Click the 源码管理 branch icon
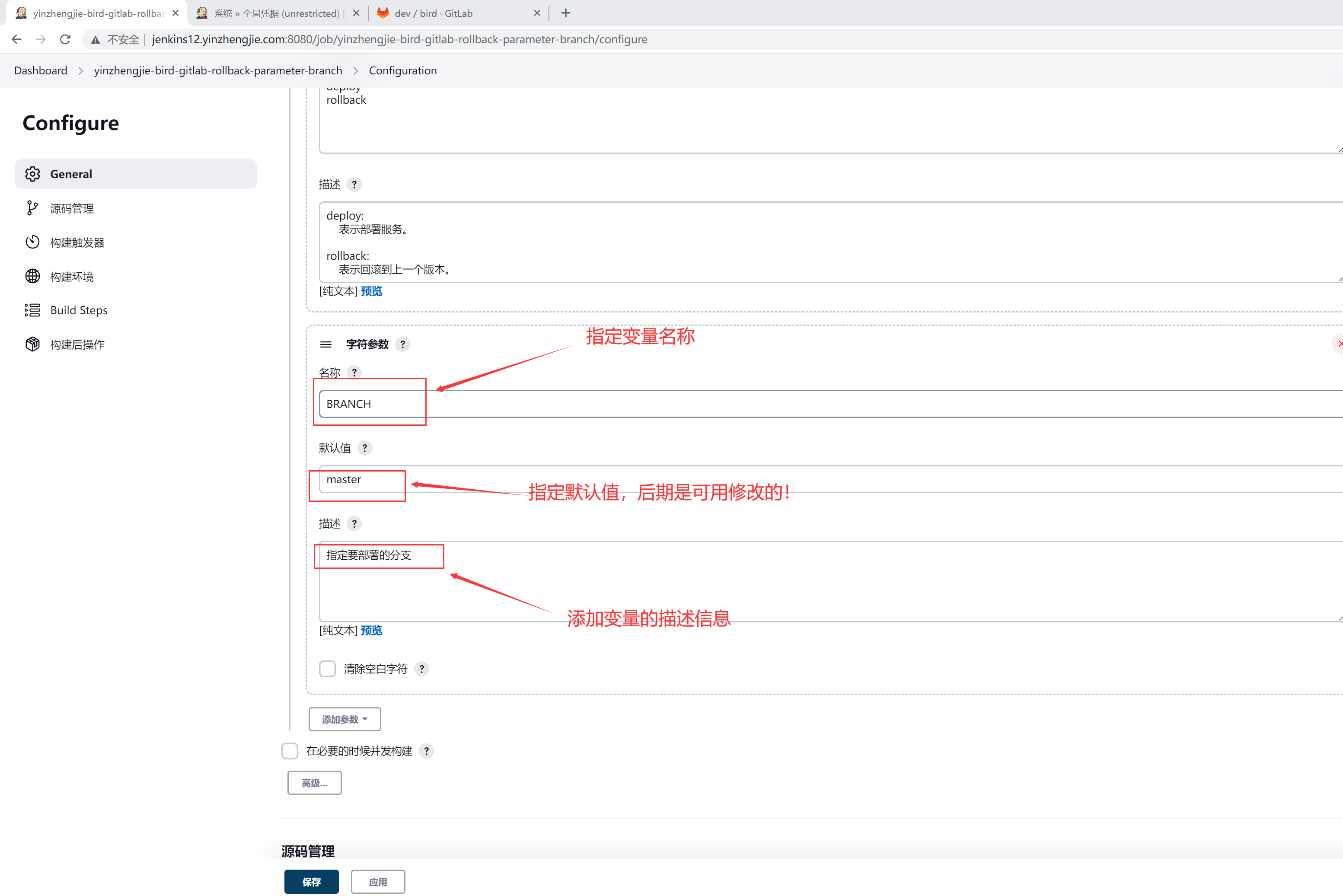Viewport: 1343px width, 896px height. (x=32, y=208)
